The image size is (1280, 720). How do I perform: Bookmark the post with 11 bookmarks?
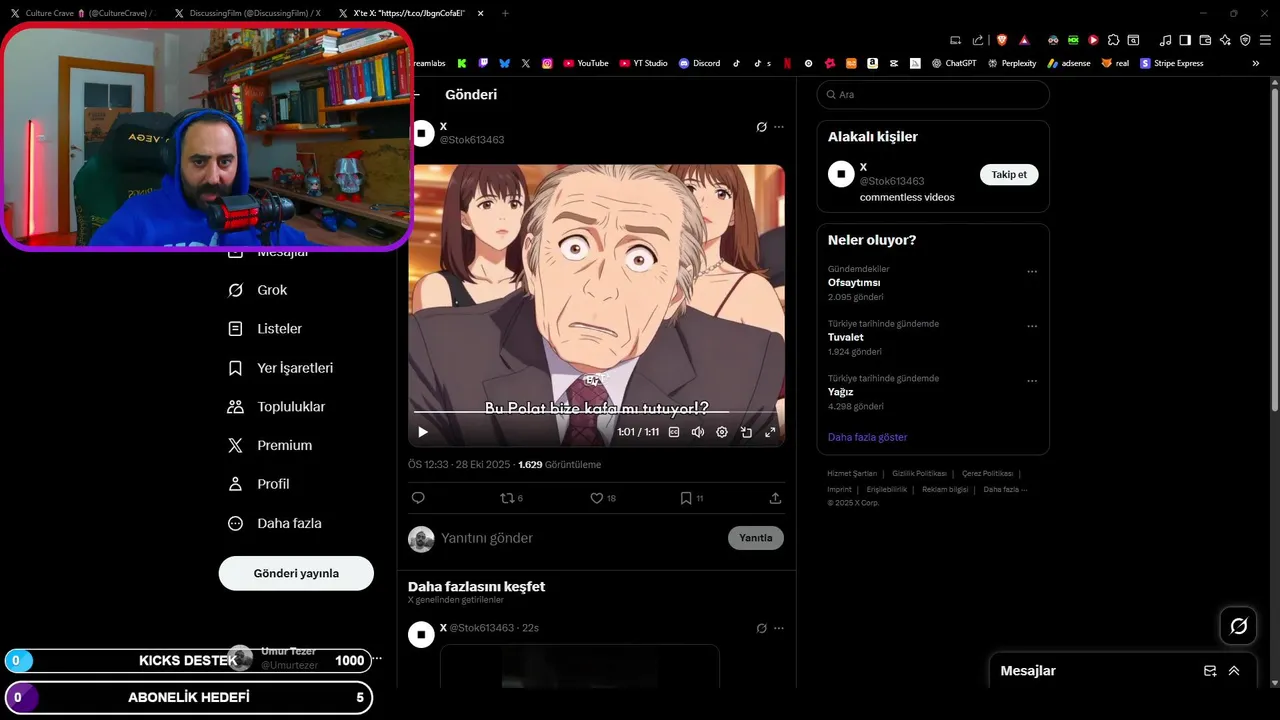click(691, 498)
